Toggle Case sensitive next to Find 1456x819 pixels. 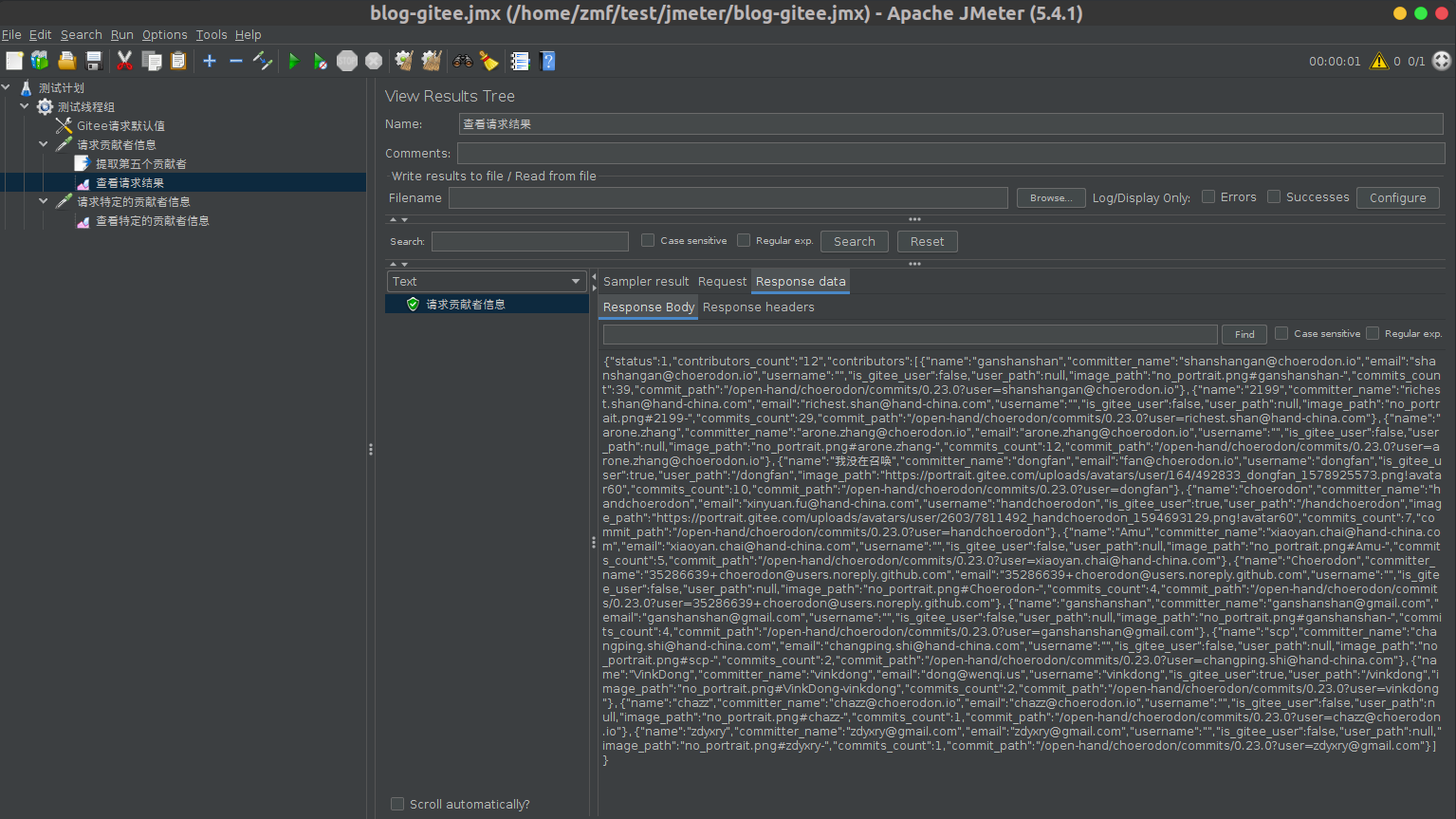click(x=1281, y=333)
